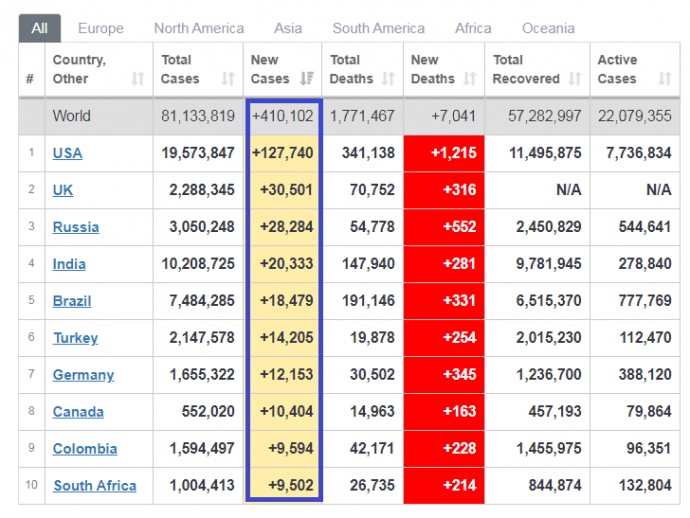
Task: Sort table by Total Deaths arrows icon
Action: pyautogui.click(x=388, y=79)
